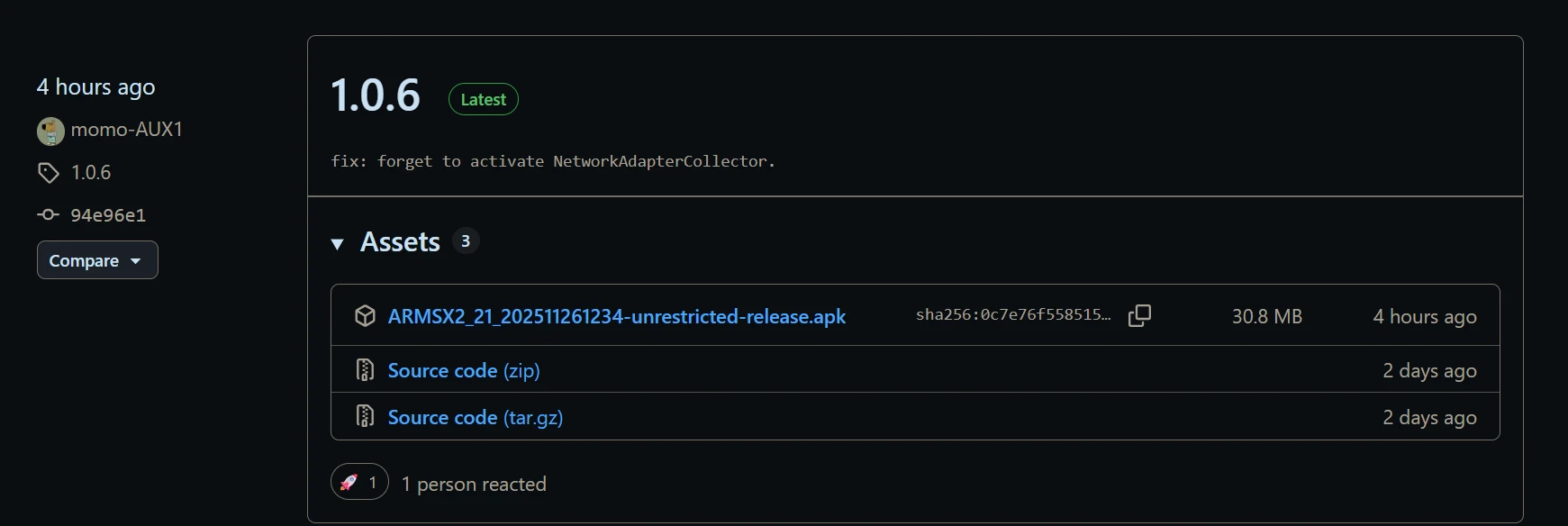Viewport: 1568px width, 526px height.
Task: Open the 1.0.6 release title
Action: (376, 95)
